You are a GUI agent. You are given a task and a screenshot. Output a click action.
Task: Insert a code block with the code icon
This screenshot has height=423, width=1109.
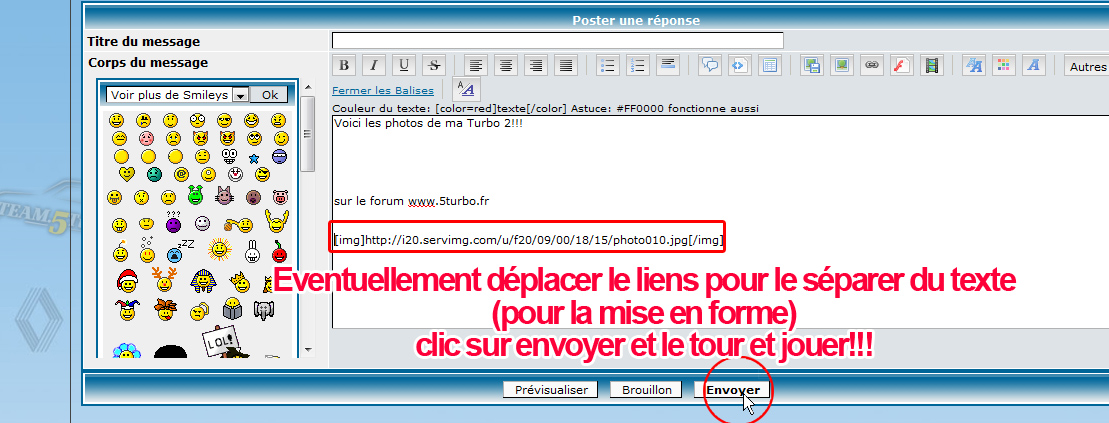[x=739, y=66]
